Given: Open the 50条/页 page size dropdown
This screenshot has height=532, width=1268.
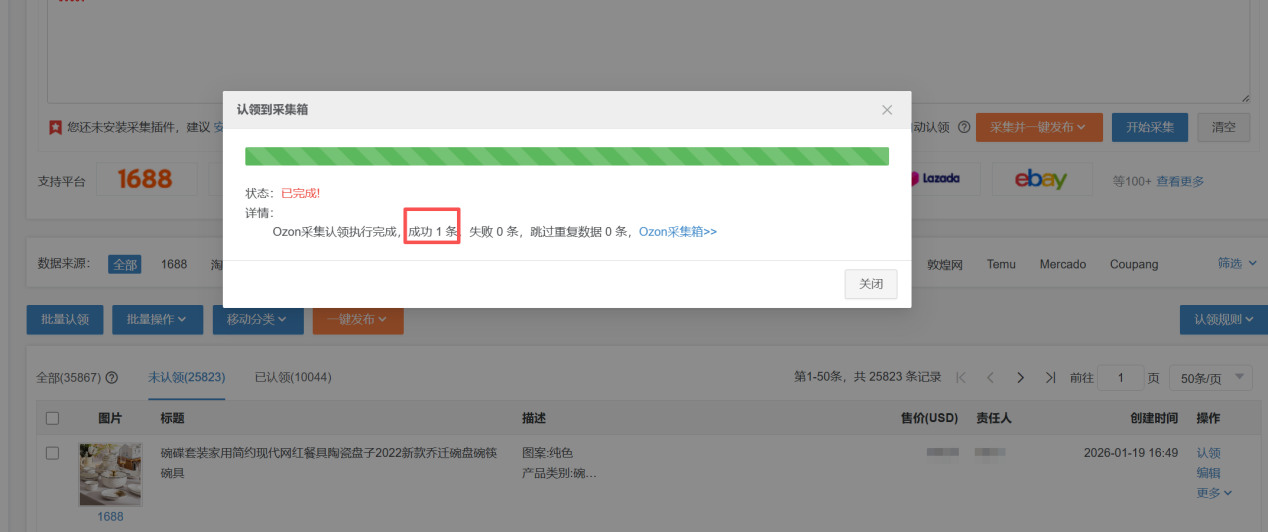Looking at the screenshot, I should click(1210, 378).
